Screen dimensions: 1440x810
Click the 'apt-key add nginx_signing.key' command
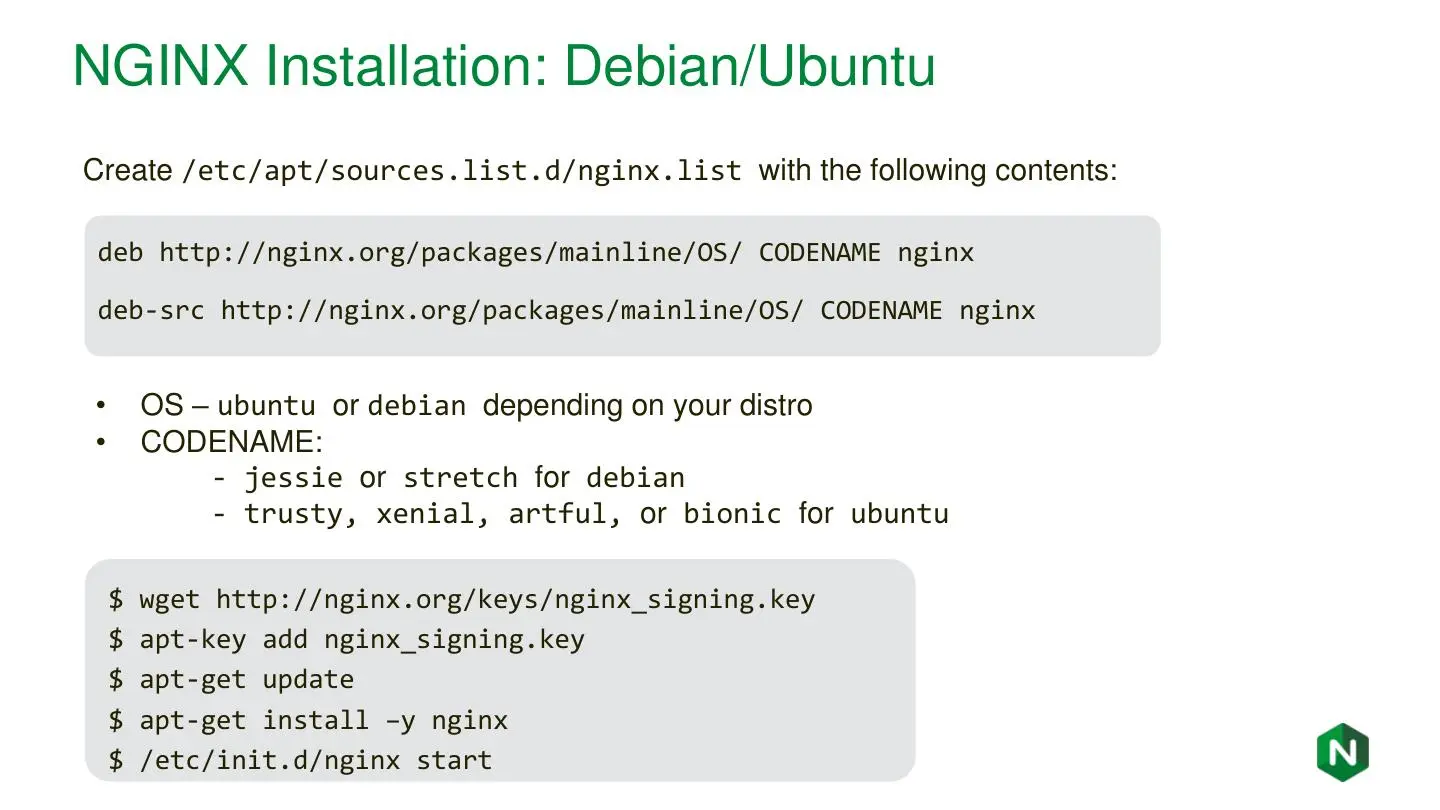click(x=346, y=640)
